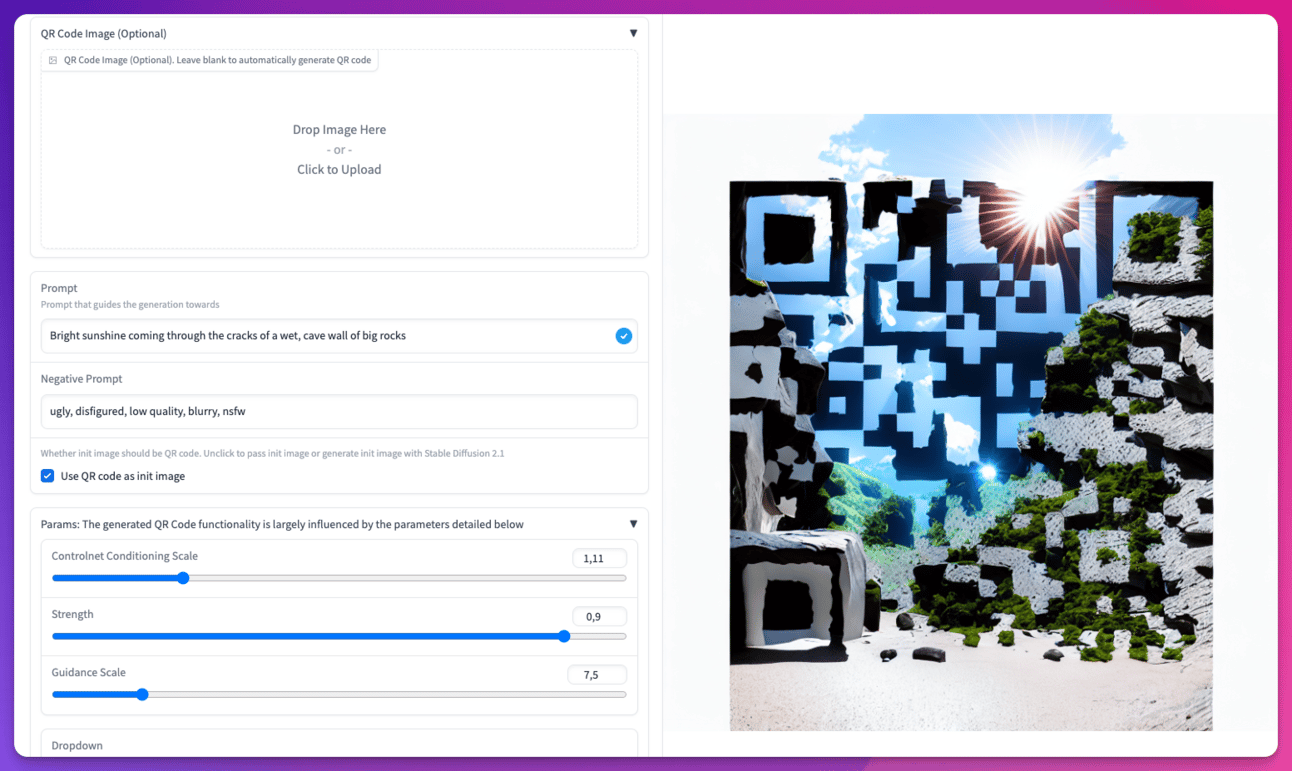Toggle Use QR code as init image checkbox

pyautogui.click(x=47, y=476)
